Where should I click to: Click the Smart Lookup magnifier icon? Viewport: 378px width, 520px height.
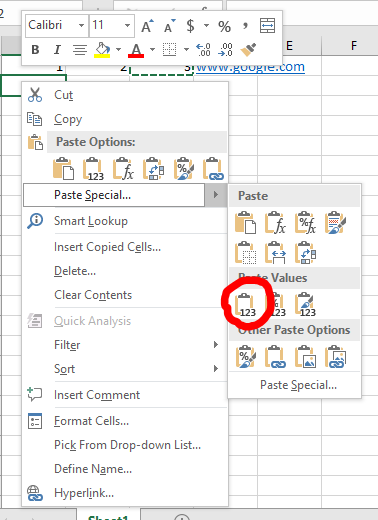tap(35, 221)
